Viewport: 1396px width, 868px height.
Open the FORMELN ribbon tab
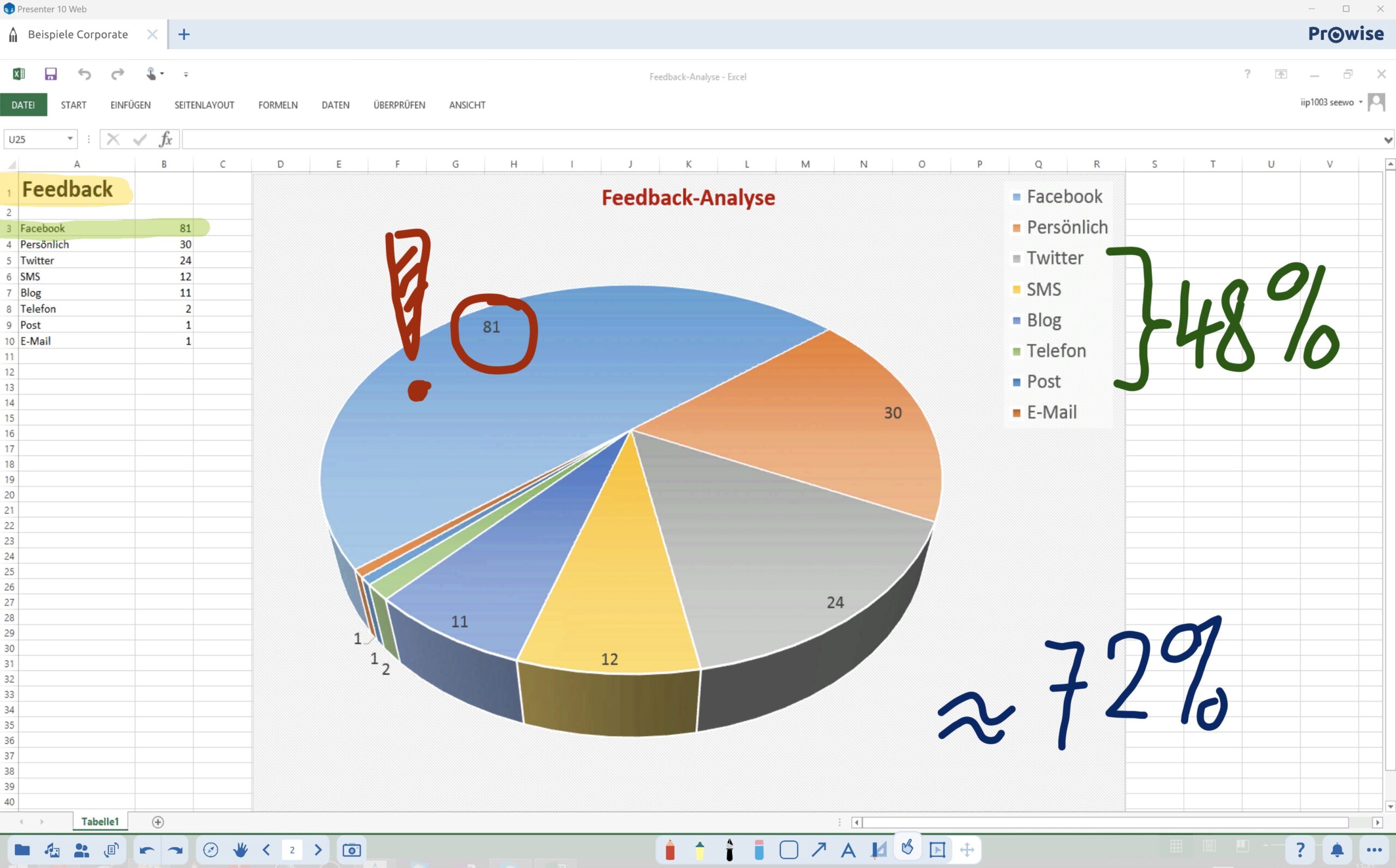point(278,105)
